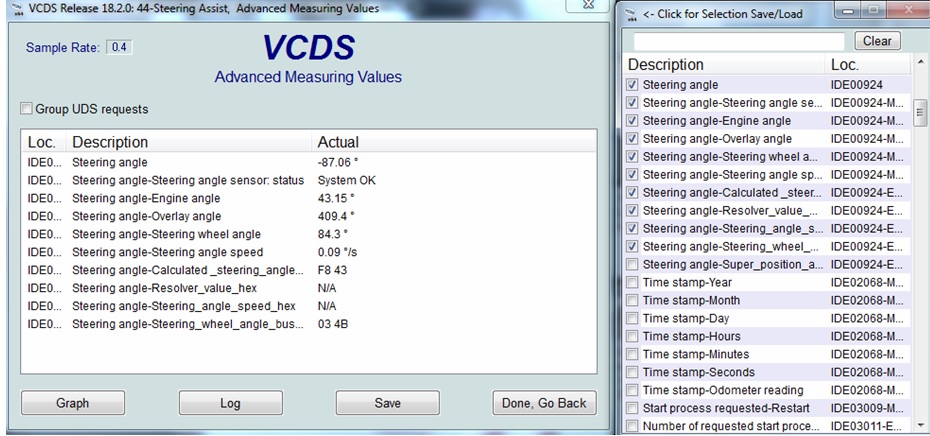Image resolution: width=930 pixels, height=436 pixels.
Task: Select Steering_angle_speed_hex N/A row
Action: point(308,306)
